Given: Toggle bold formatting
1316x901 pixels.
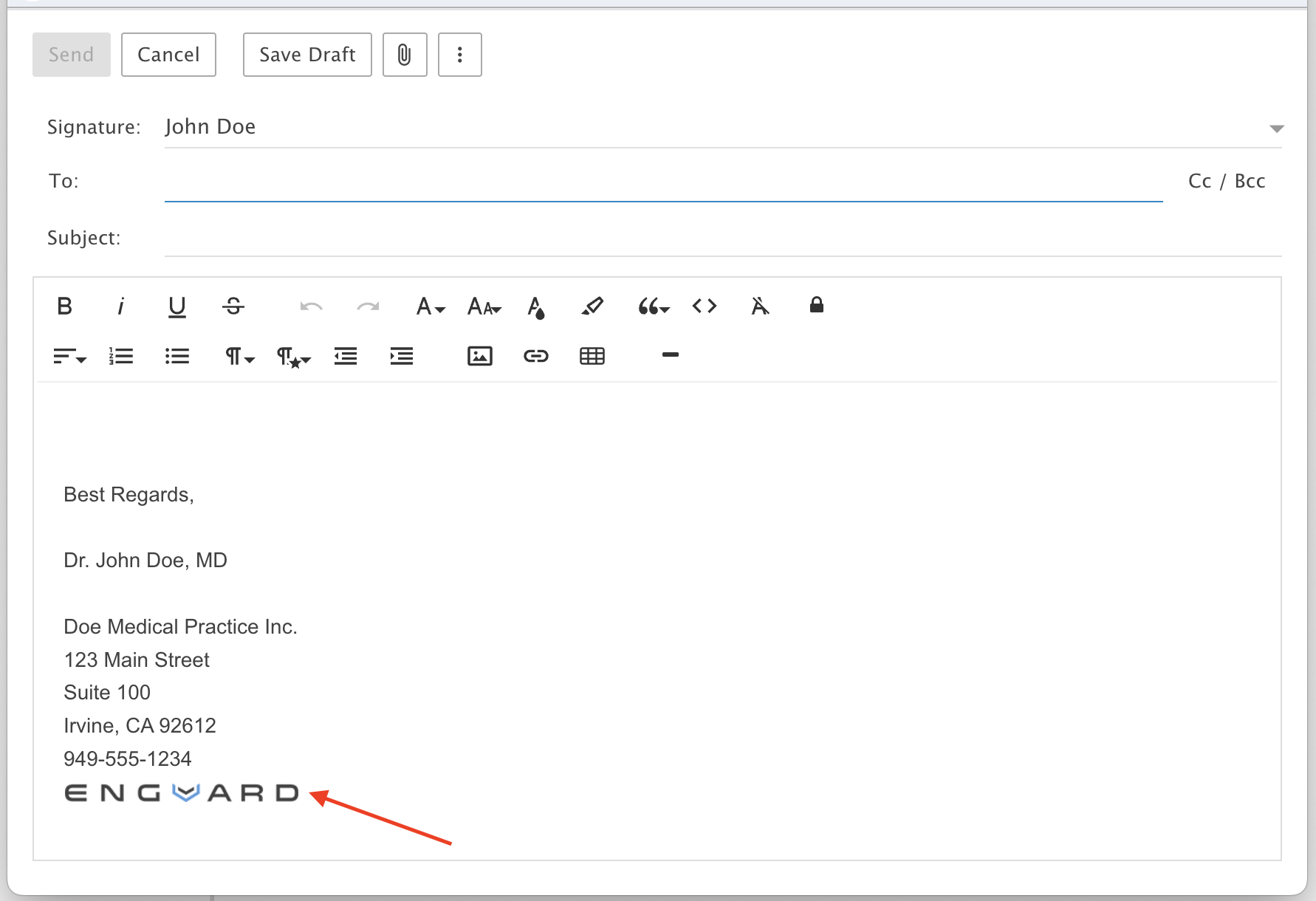Looking at the screenshot, I should click(65, 306).
